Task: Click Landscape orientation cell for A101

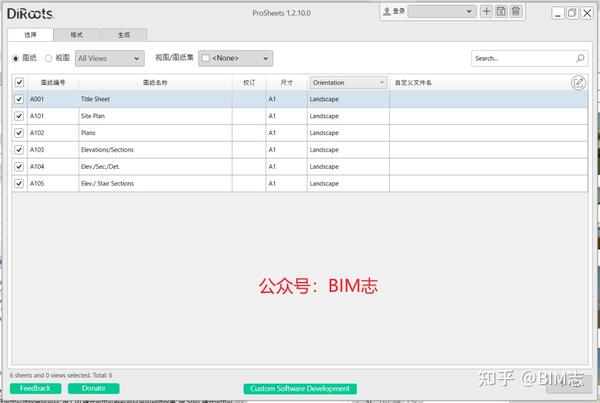Action: click(348, 116)
